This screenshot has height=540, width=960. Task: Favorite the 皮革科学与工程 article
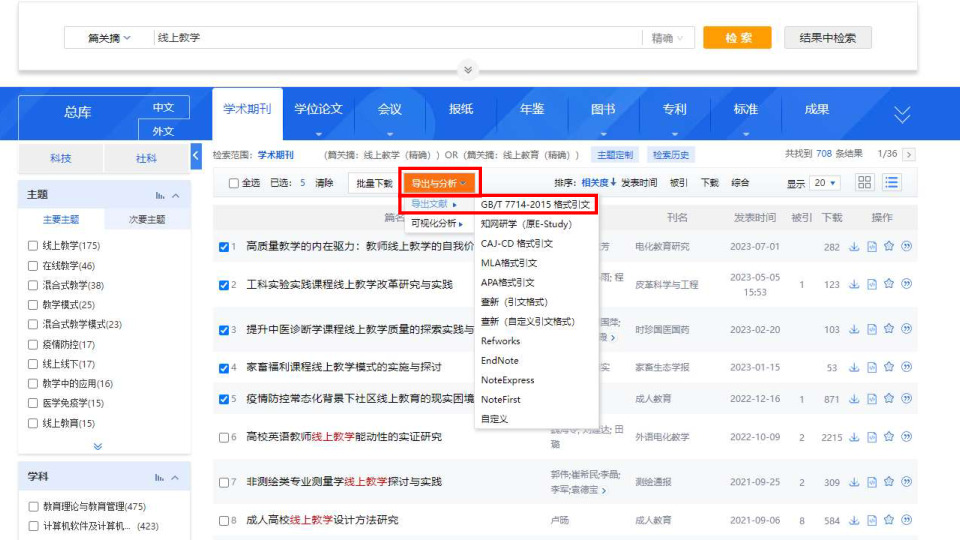point(889,283)
